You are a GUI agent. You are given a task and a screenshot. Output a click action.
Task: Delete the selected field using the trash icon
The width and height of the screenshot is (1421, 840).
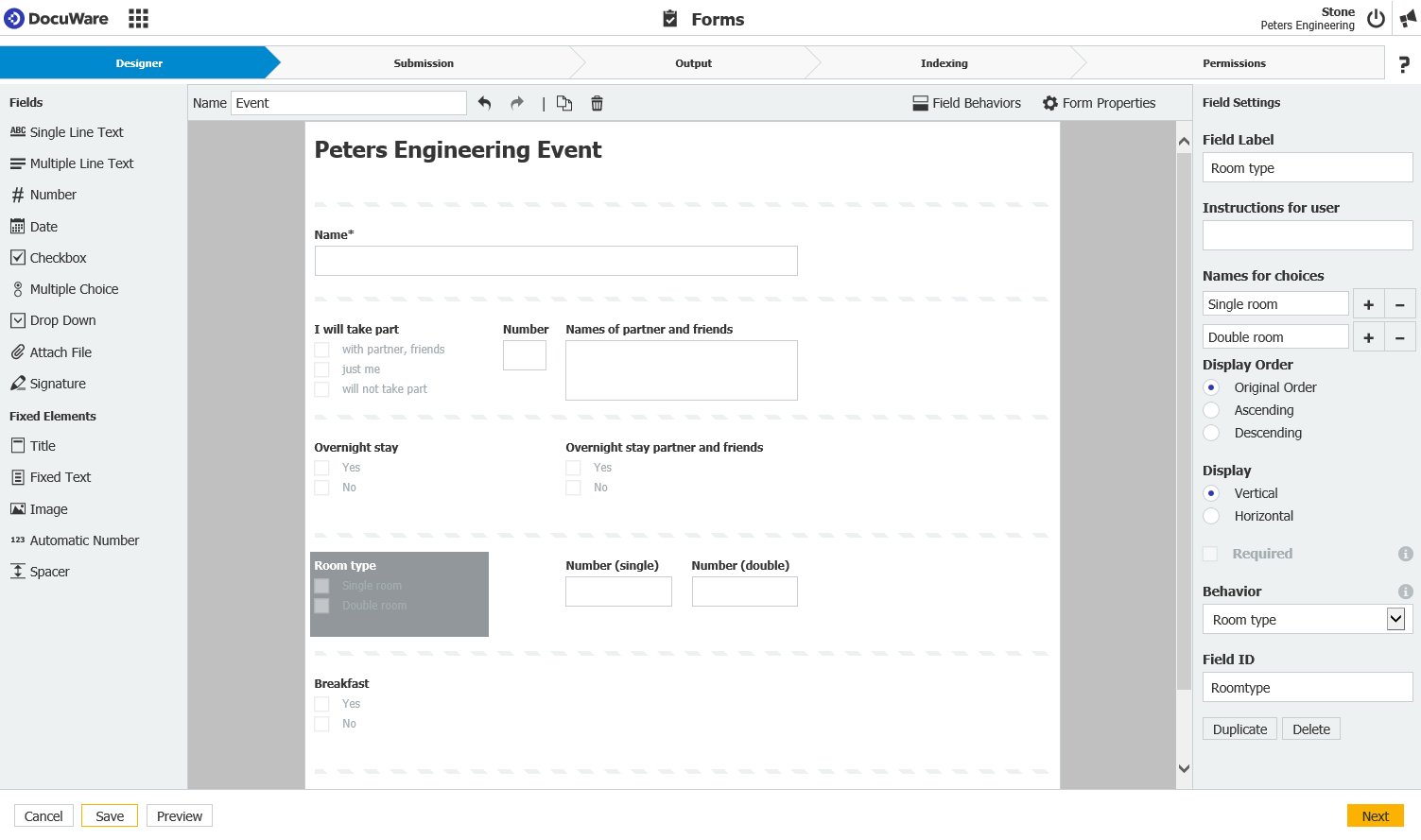pyautogui.click(x=597, y=103)
